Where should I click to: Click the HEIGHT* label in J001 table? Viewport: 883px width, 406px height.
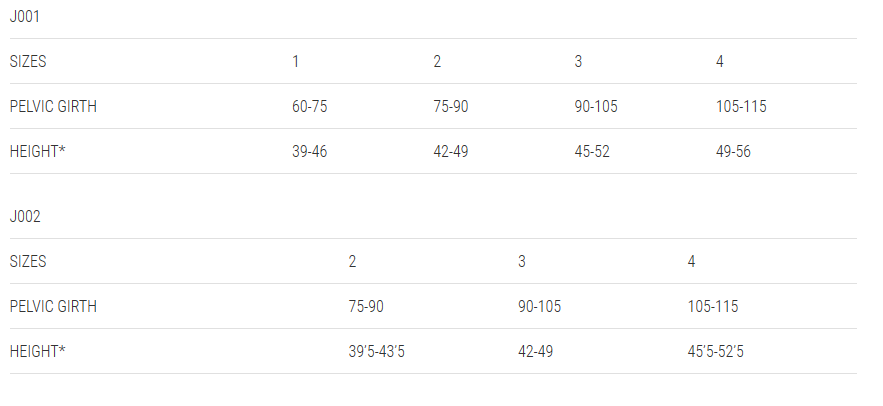click(37, 151)
